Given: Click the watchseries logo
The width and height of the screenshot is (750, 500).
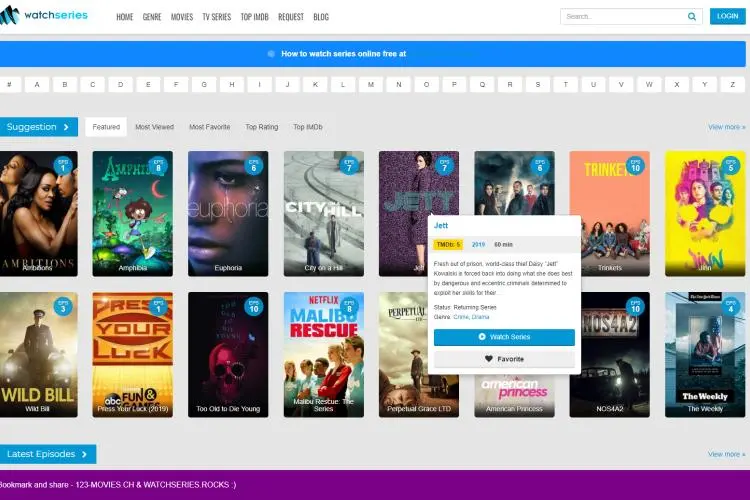Looking at the screenshot, I should pos(44,15).
